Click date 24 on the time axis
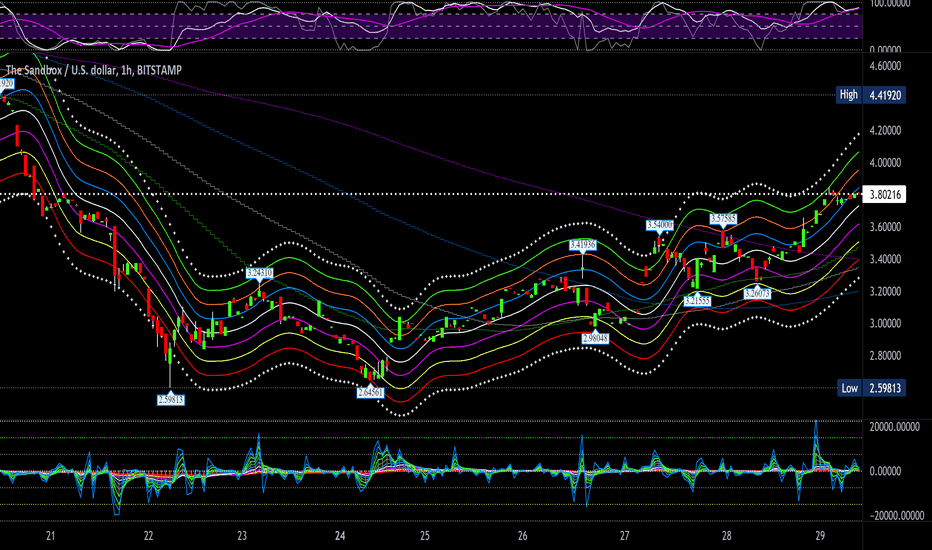The image size is (932, 550). pos(340,536)
